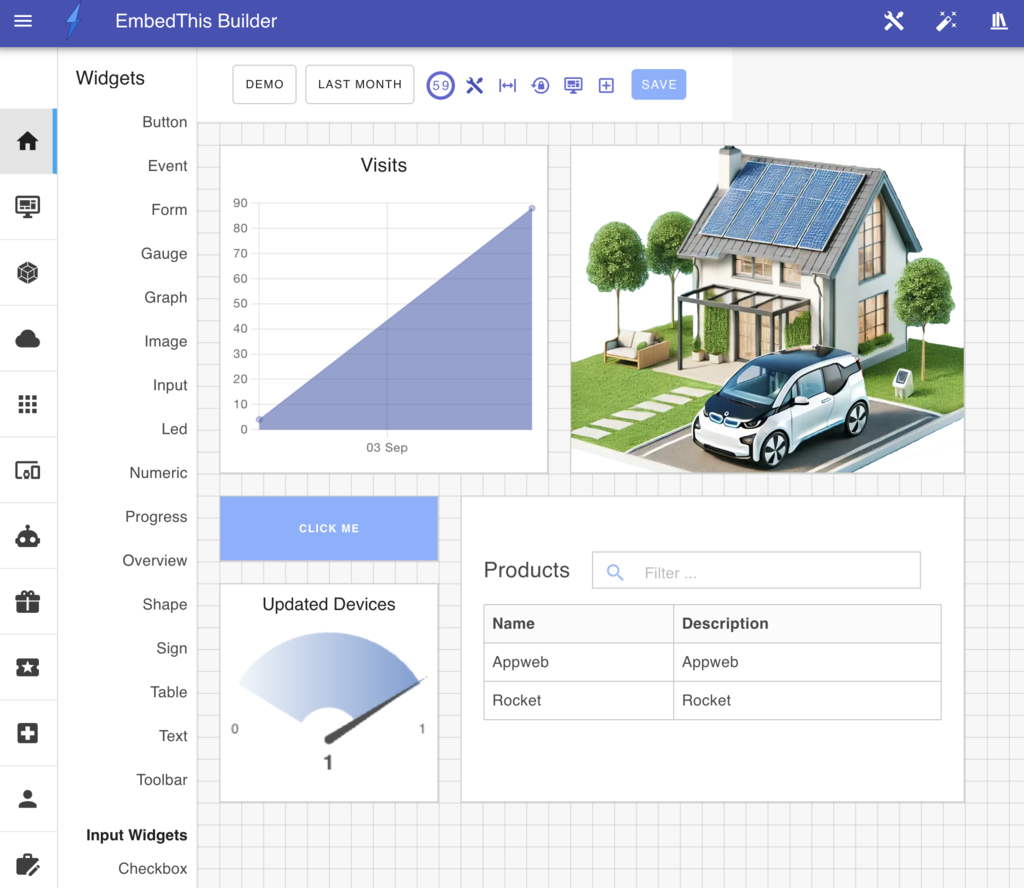Screen dimensions: 1024x888
Task: Select the gift icon in the sidebar
Action: pyautogui.click(x=28, y=601)
